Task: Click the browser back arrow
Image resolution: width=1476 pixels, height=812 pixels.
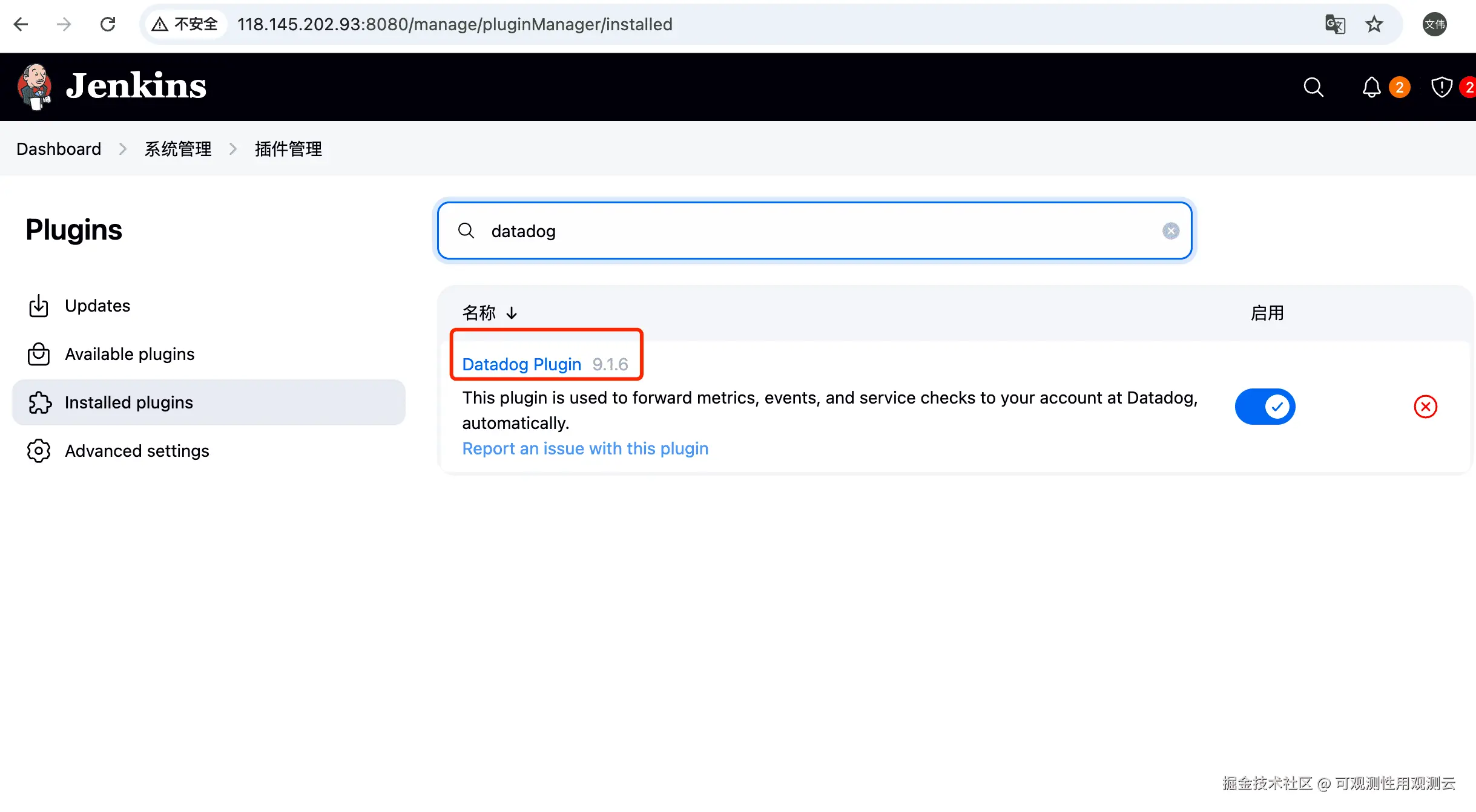Action: (21, 24)
